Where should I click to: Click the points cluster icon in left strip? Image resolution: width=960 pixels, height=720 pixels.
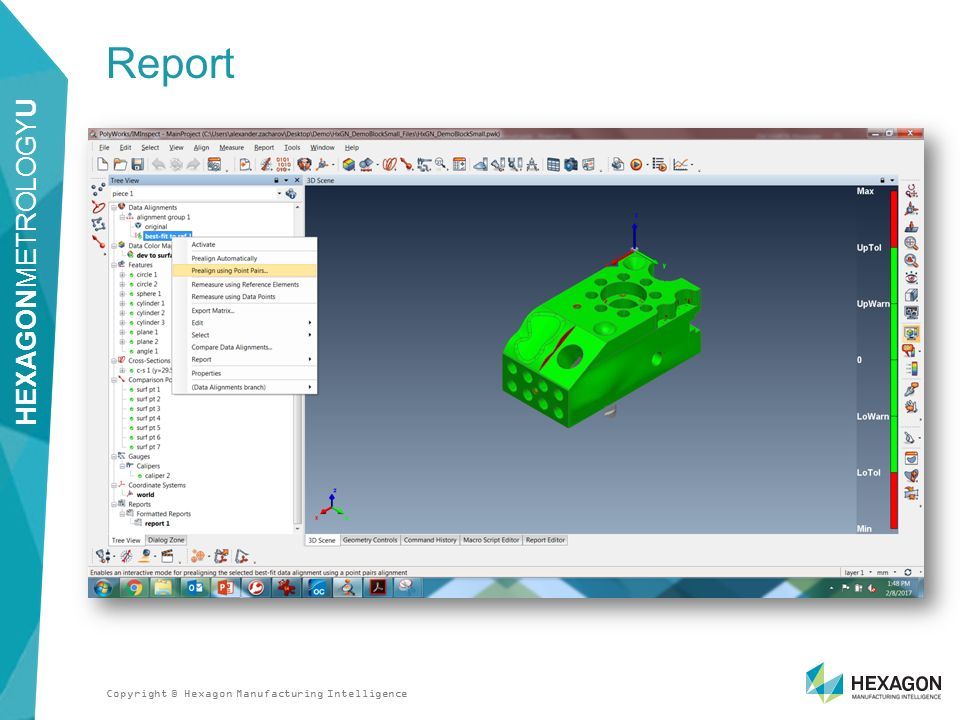click(98, 190)
